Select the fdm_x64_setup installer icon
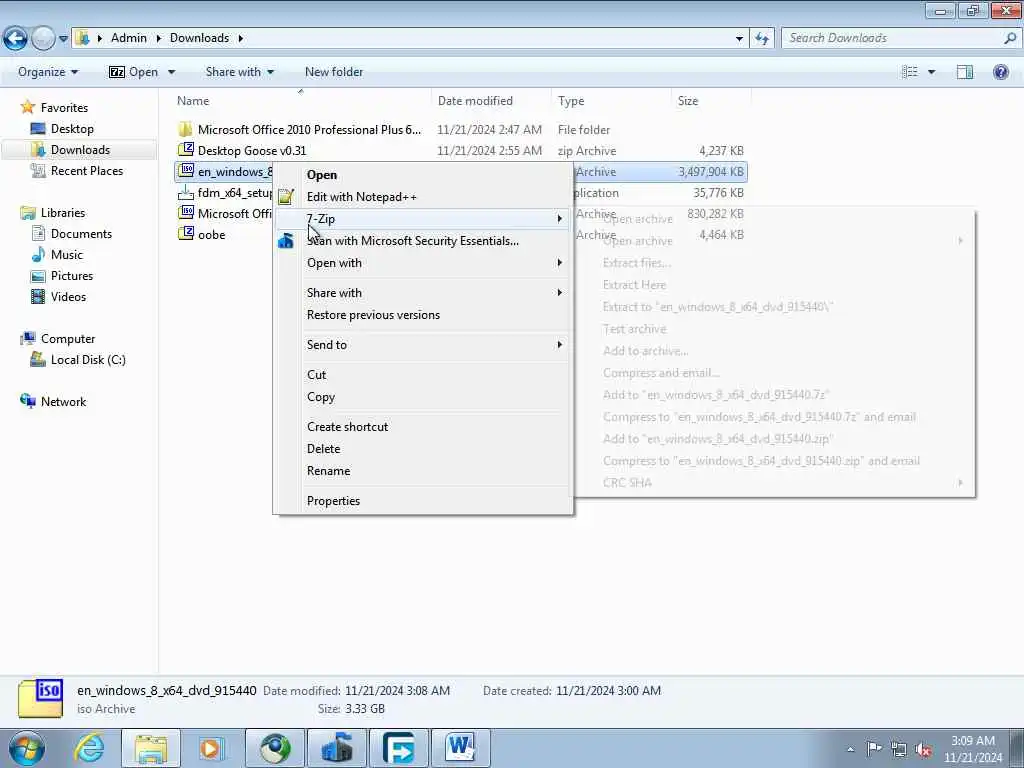The width and height of the screenshot is (1024, 768). pyautogui.click(x=186, y=193)
